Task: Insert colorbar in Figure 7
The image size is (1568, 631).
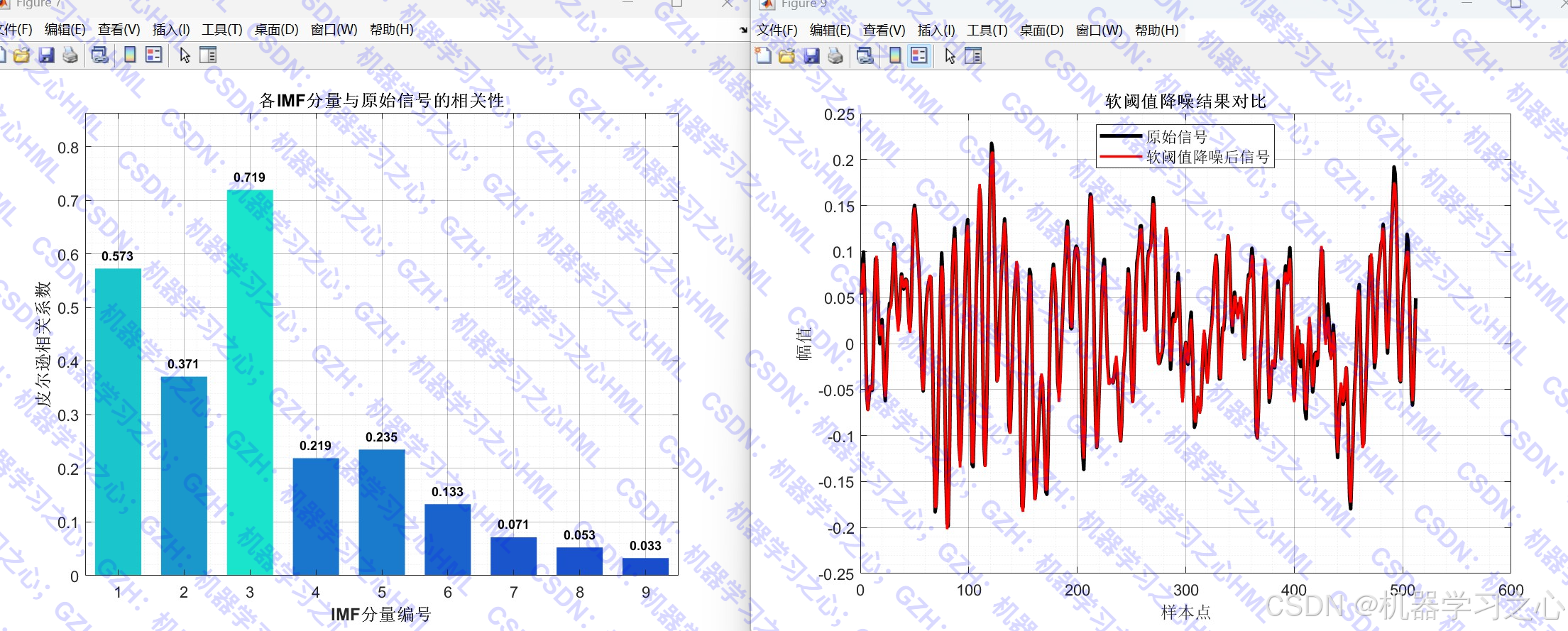Action: [x=130, y=55]
